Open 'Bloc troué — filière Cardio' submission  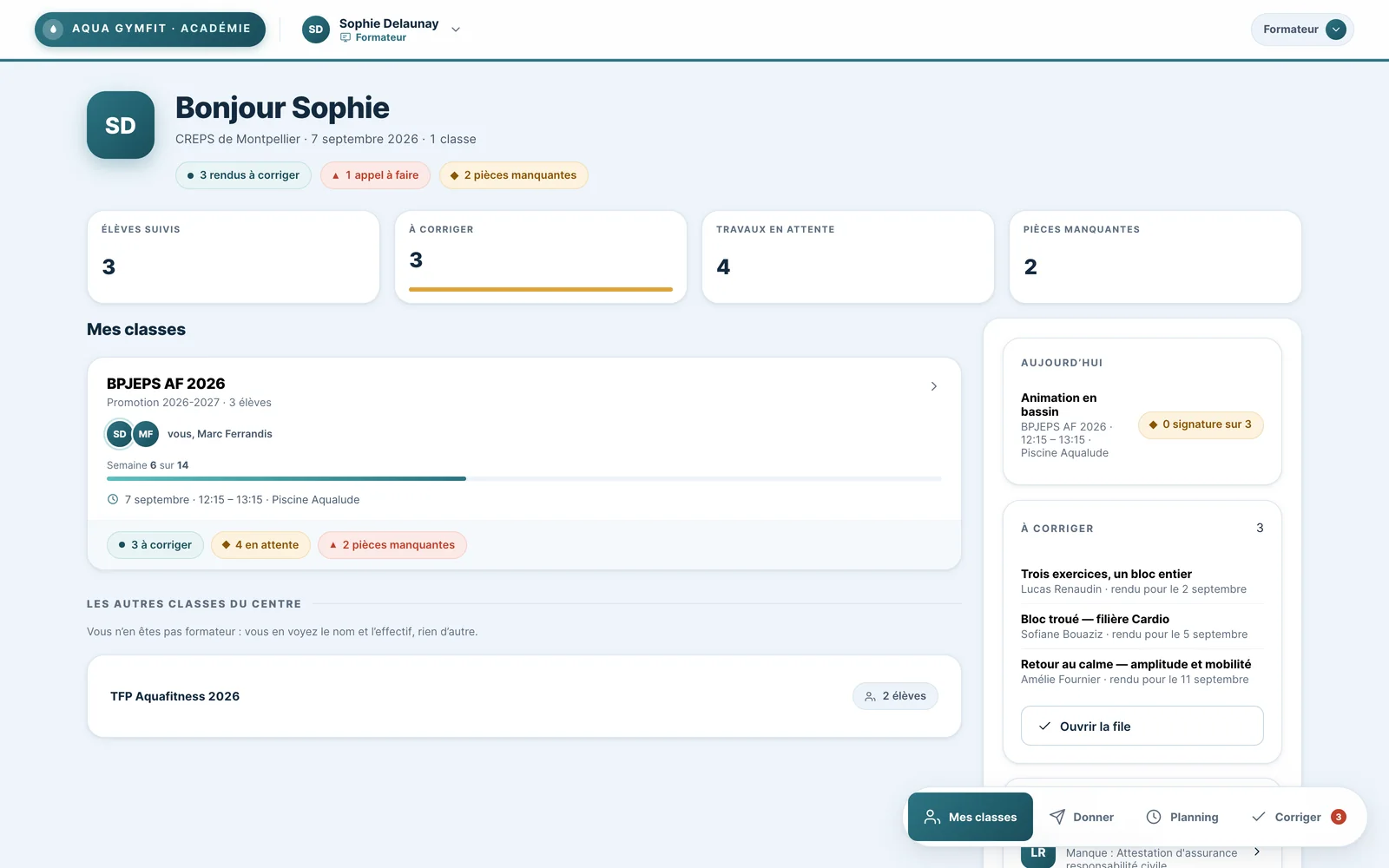[x=1142, y=626]
